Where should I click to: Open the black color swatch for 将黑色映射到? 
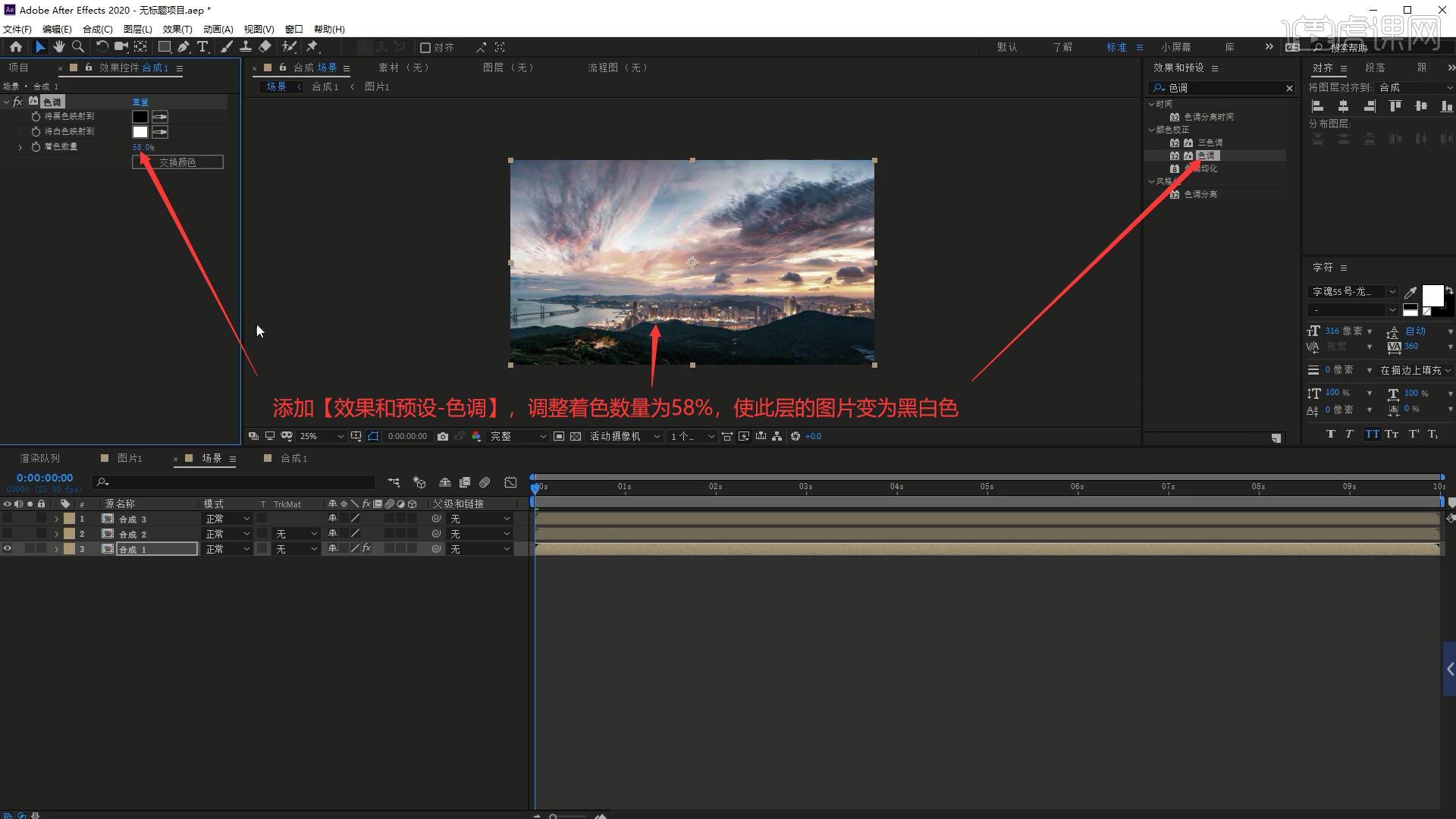pyautogui.click(x=140, y=117)
